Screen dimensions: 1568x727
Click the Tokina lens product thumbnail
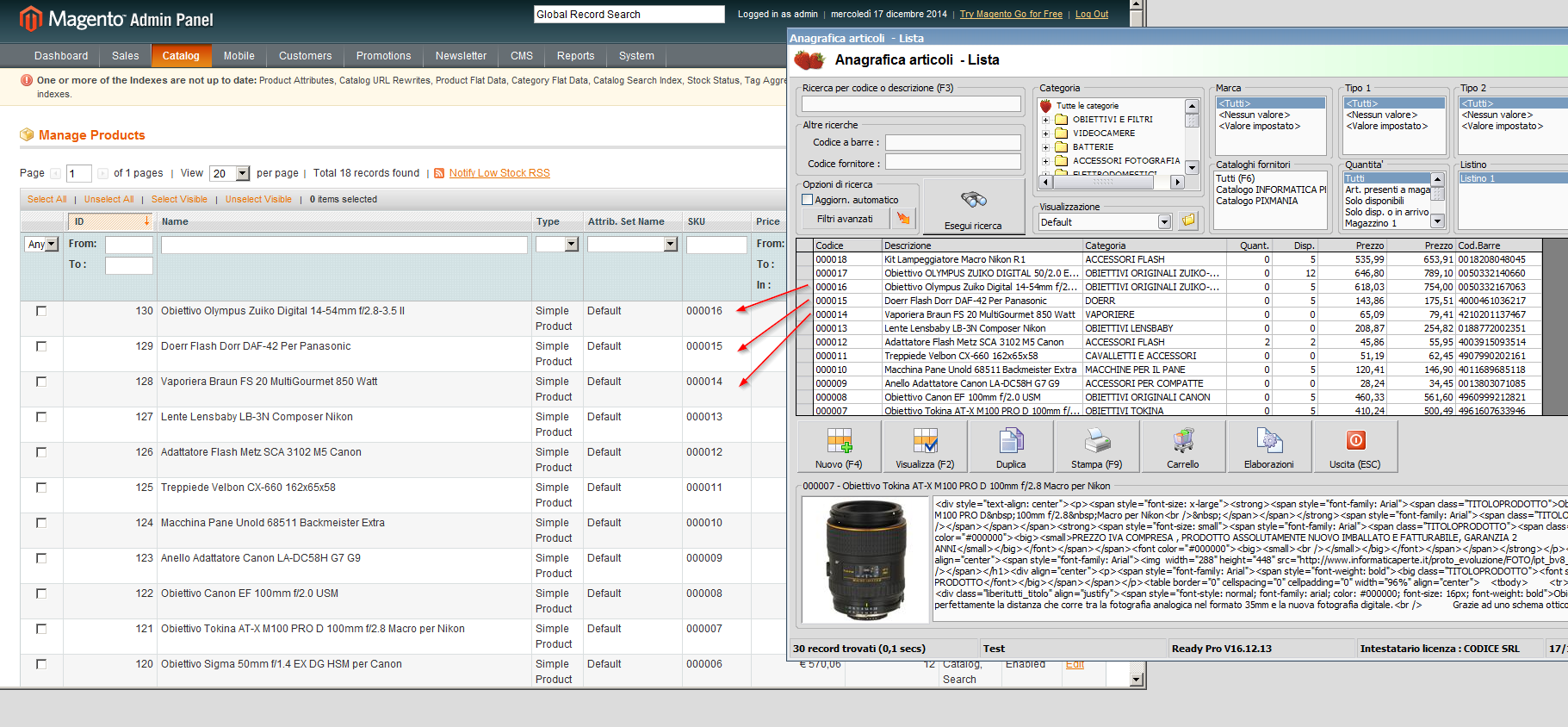[x=865, y=559]
